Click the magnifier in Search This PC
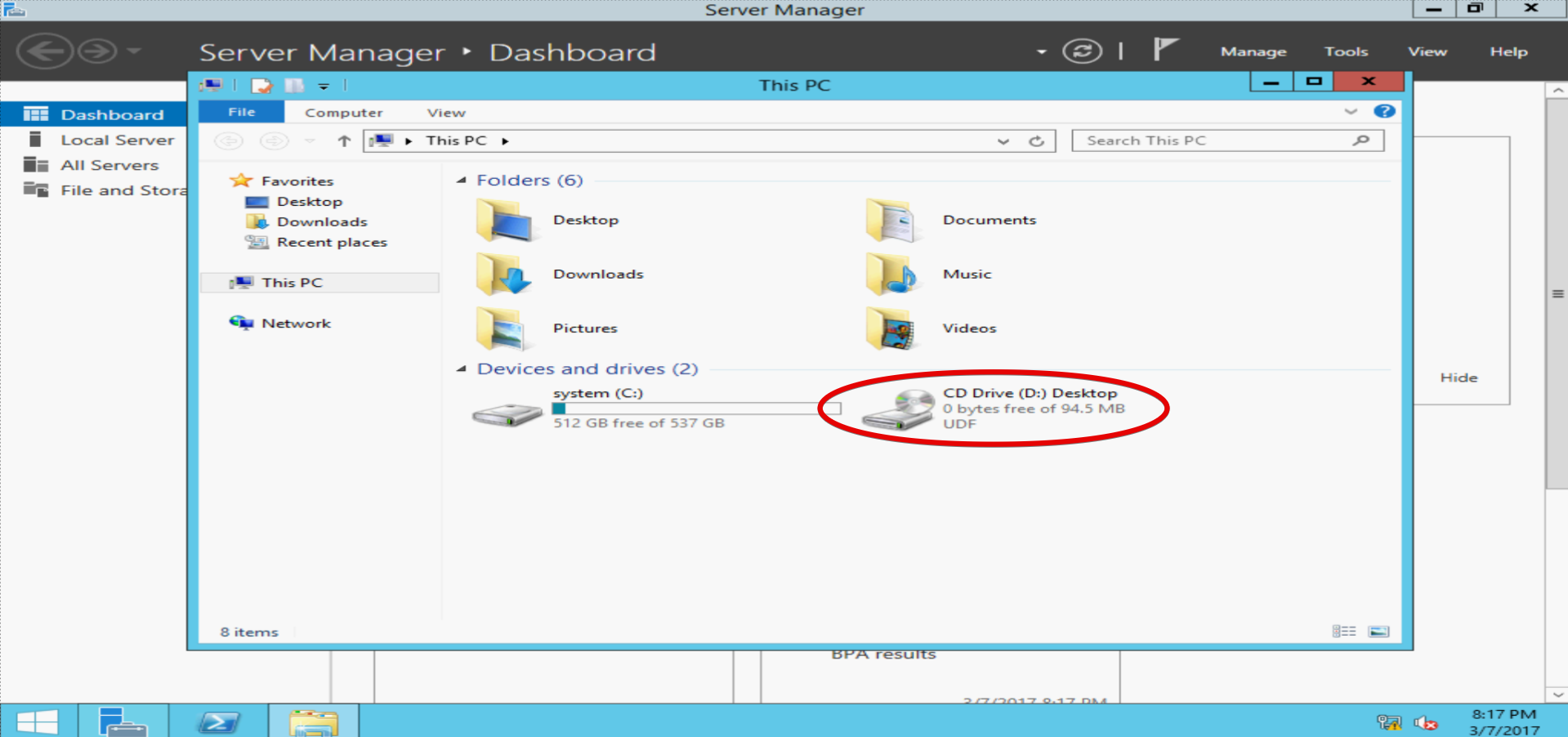The image size is (1568, 737). tap(1360, 141)
